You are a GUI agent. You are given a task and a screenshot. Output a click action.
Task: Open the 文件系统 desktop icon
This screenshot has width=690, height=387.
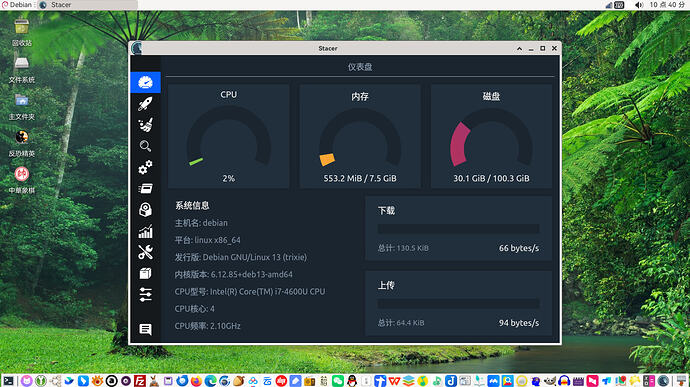point(22,70)
